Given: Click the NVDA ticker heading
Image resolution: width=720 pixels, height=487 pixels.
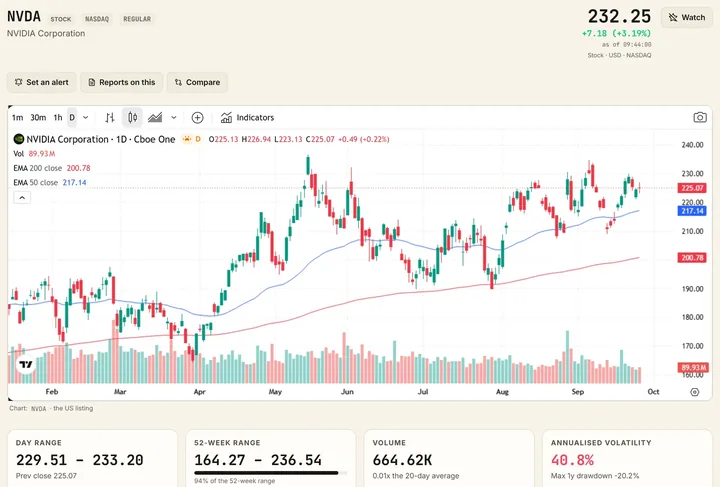Looking at the screenshot, I should [24, 17].
